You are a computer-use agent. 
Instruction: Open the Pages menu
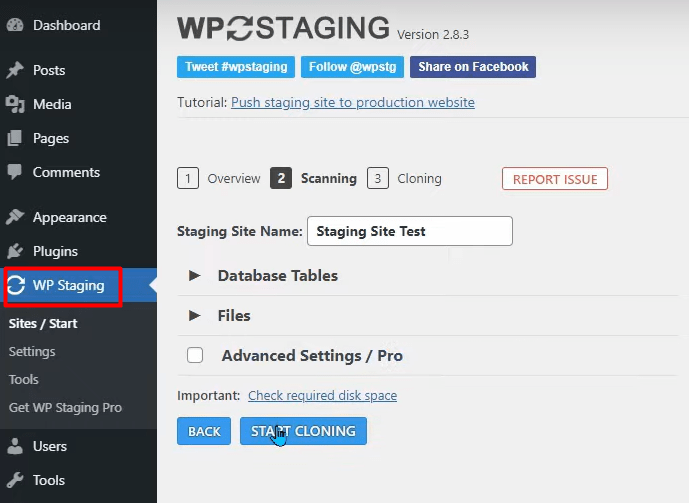[x=51, y=138]
